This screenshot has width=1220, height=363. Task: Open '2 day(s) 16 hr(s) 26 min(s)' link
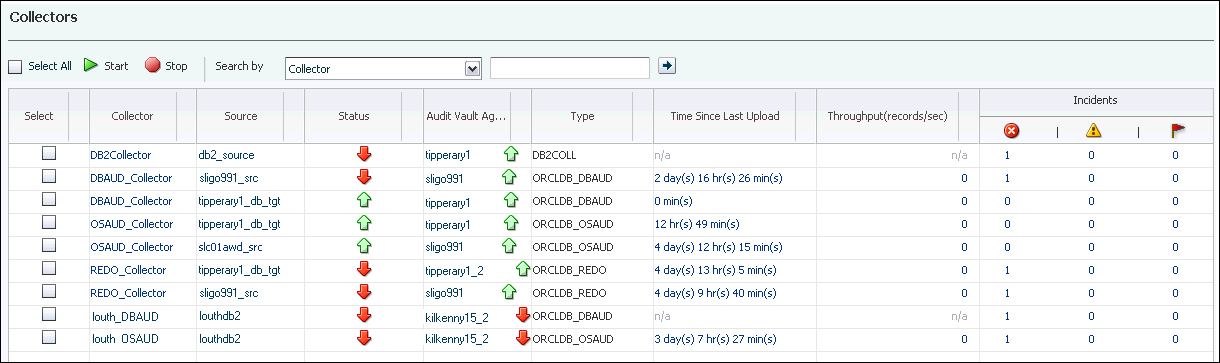pos(718,178)
